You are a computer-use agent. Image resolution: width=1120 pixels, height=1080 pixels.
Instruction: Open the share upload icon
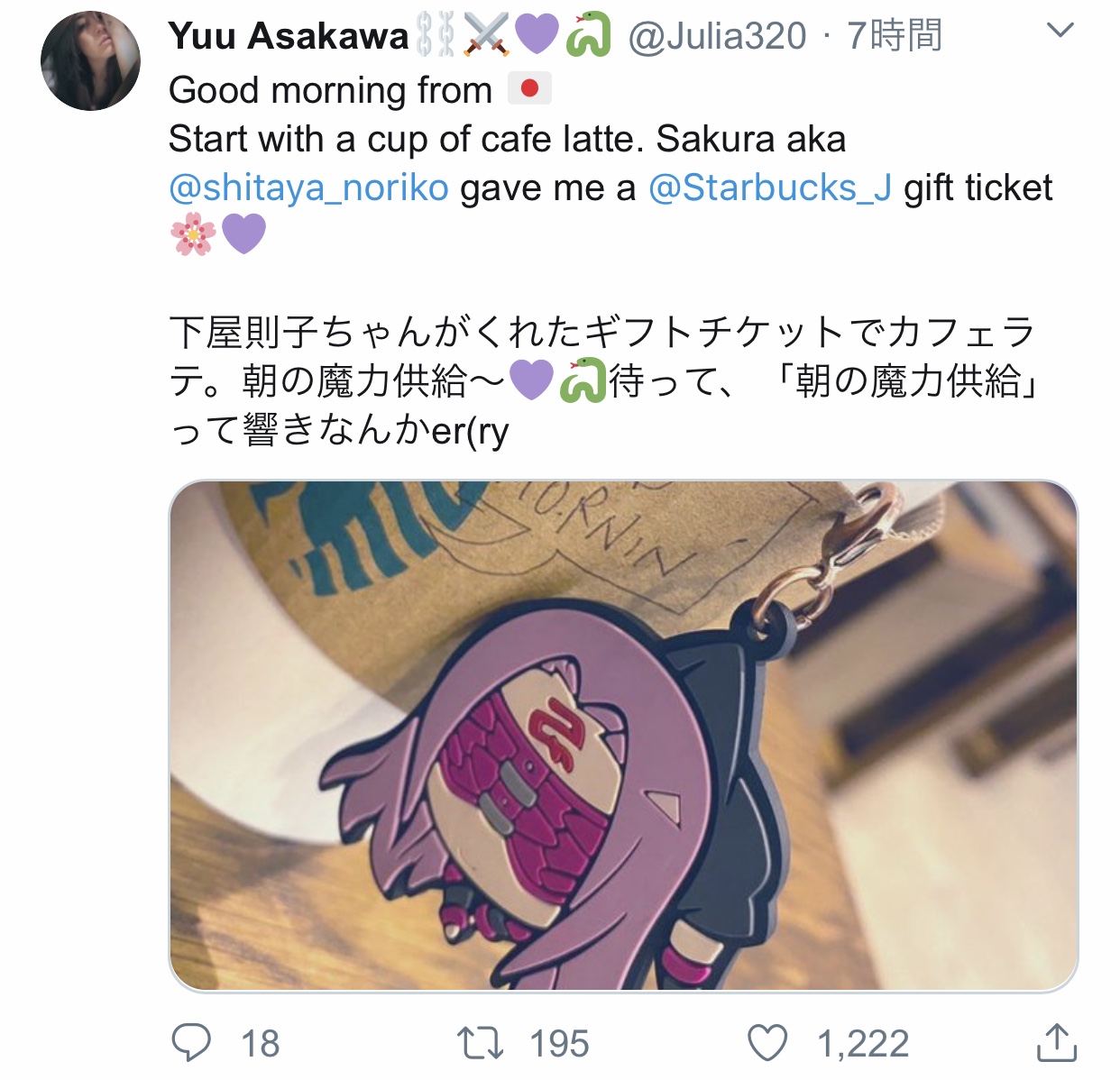[1056, 1042]
